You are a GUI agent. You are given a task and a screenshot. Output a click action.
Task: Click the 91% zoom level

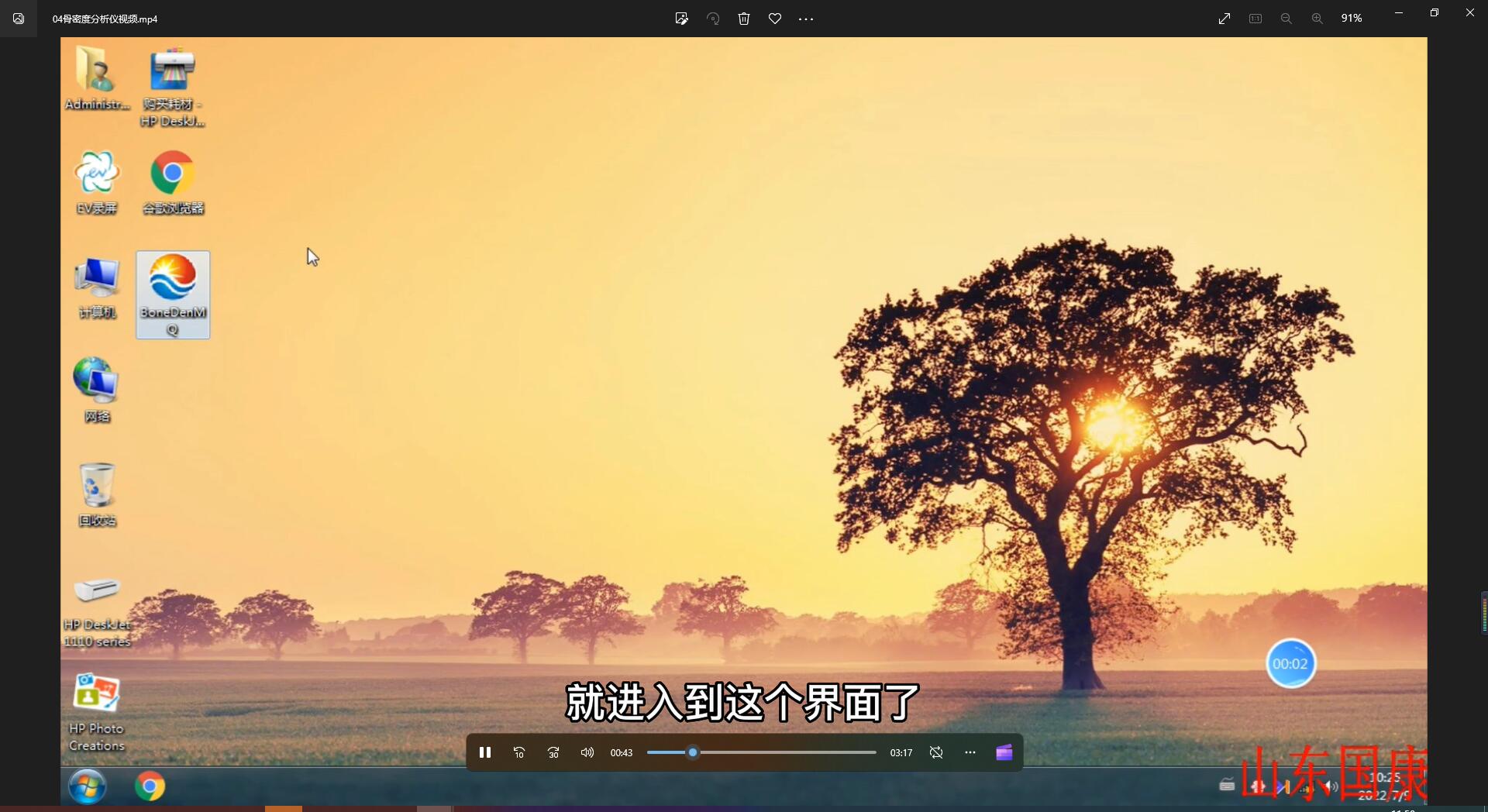(x=1352, y=19)
